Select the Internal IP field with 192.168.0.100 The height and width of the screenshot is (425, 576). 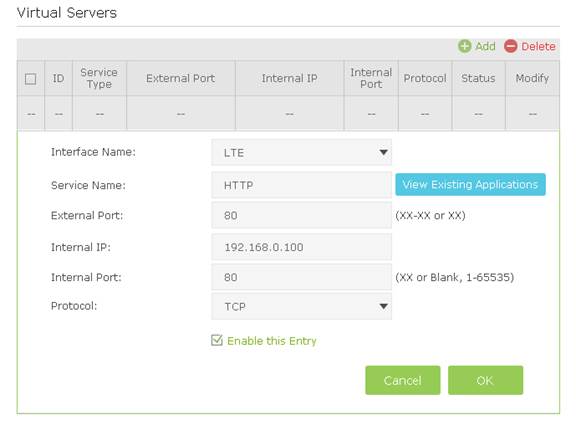pos(301,247)
